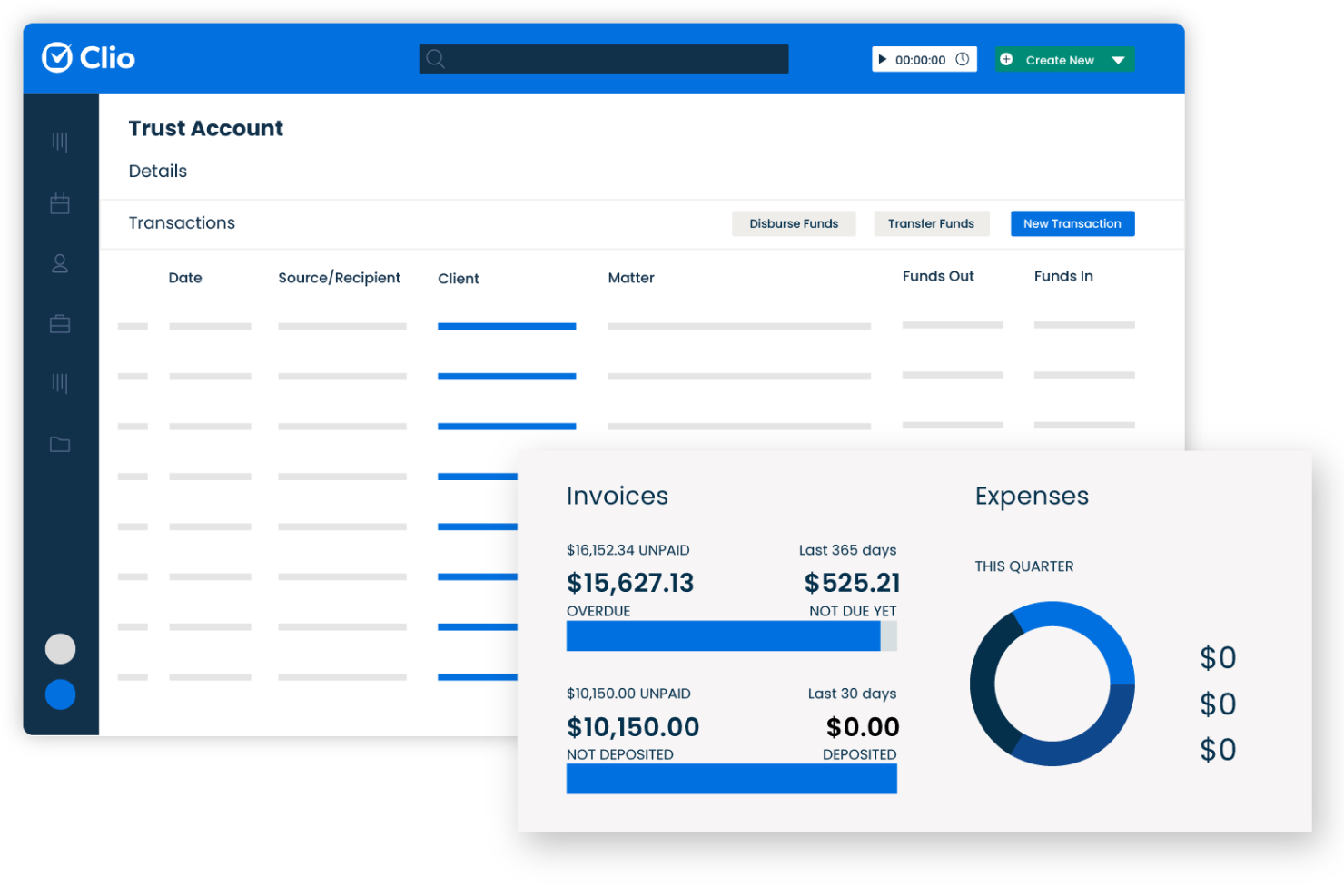Select the Contacts person icon in sidebar

tap(60, 263)
